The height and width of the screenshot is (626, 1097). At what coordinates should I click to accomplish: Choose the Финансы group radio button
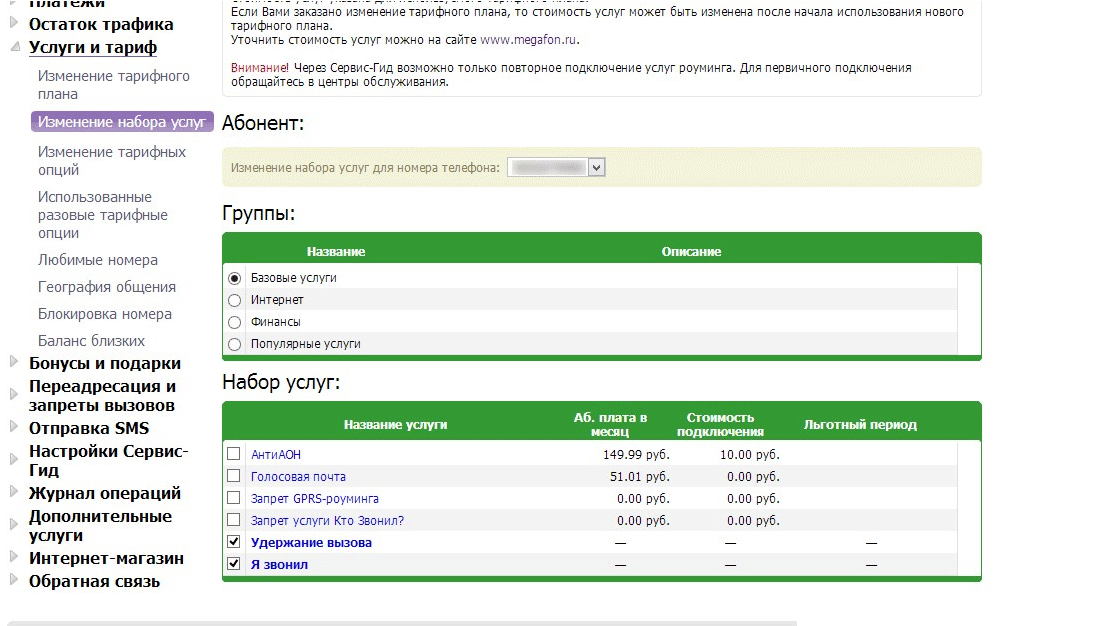click(234, 322)
